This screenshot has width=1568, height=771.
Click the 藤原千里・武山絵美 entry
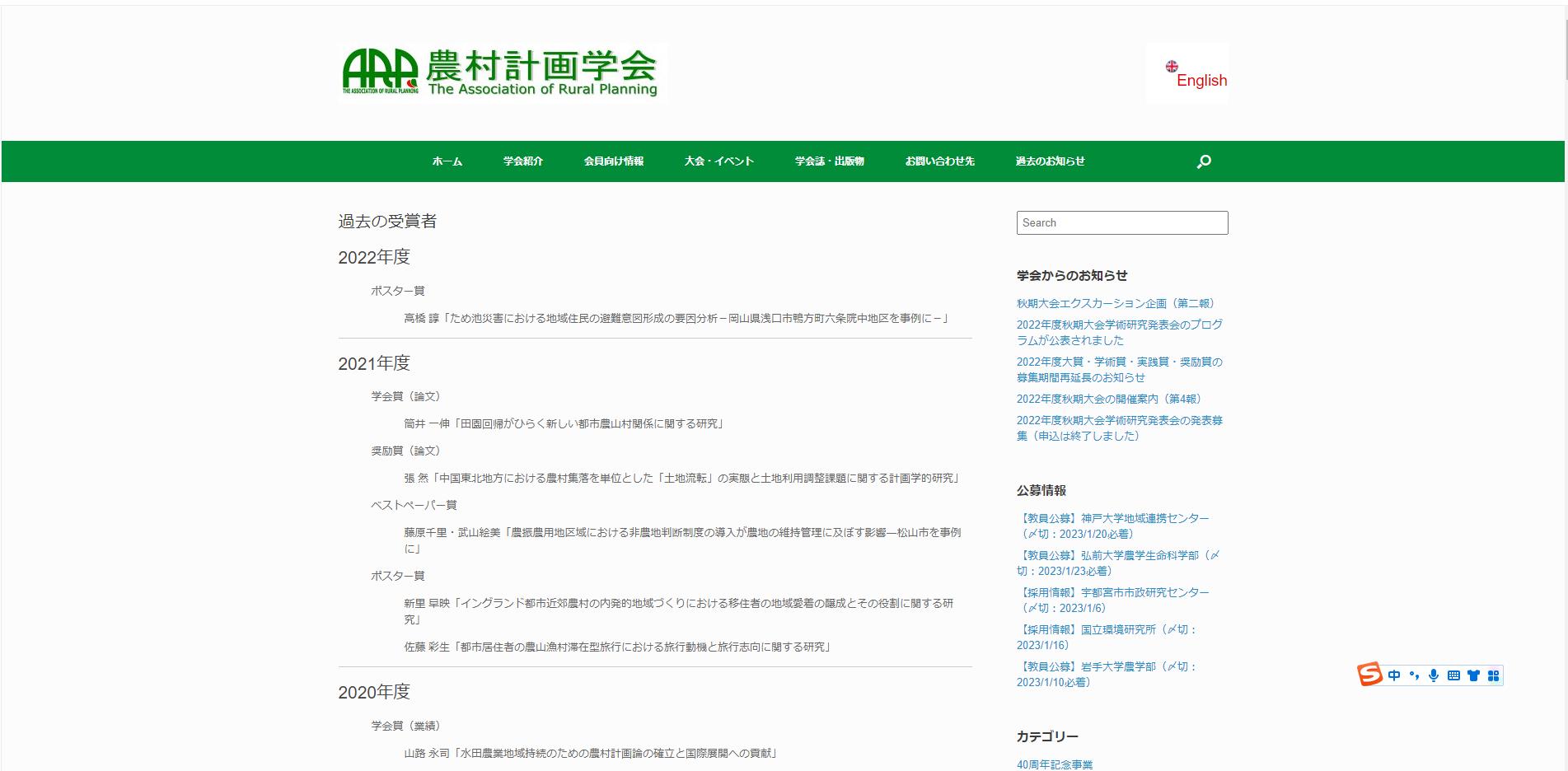[x=682, y=540]
